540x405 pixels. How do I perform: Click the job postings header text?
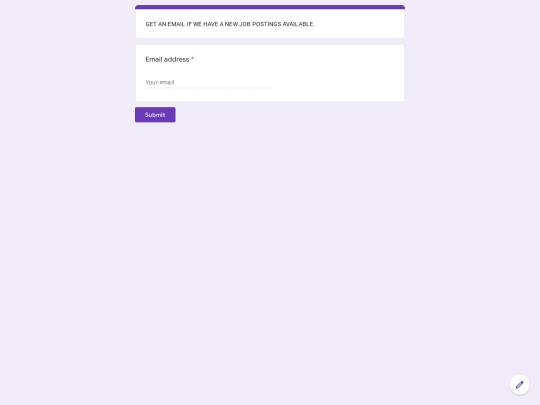(230, 24)
